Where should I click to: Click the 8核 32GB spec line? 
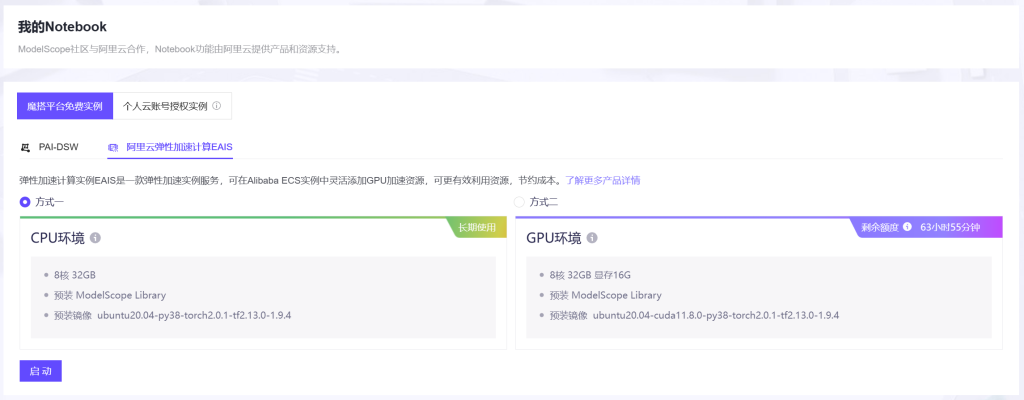coord(74,275)
